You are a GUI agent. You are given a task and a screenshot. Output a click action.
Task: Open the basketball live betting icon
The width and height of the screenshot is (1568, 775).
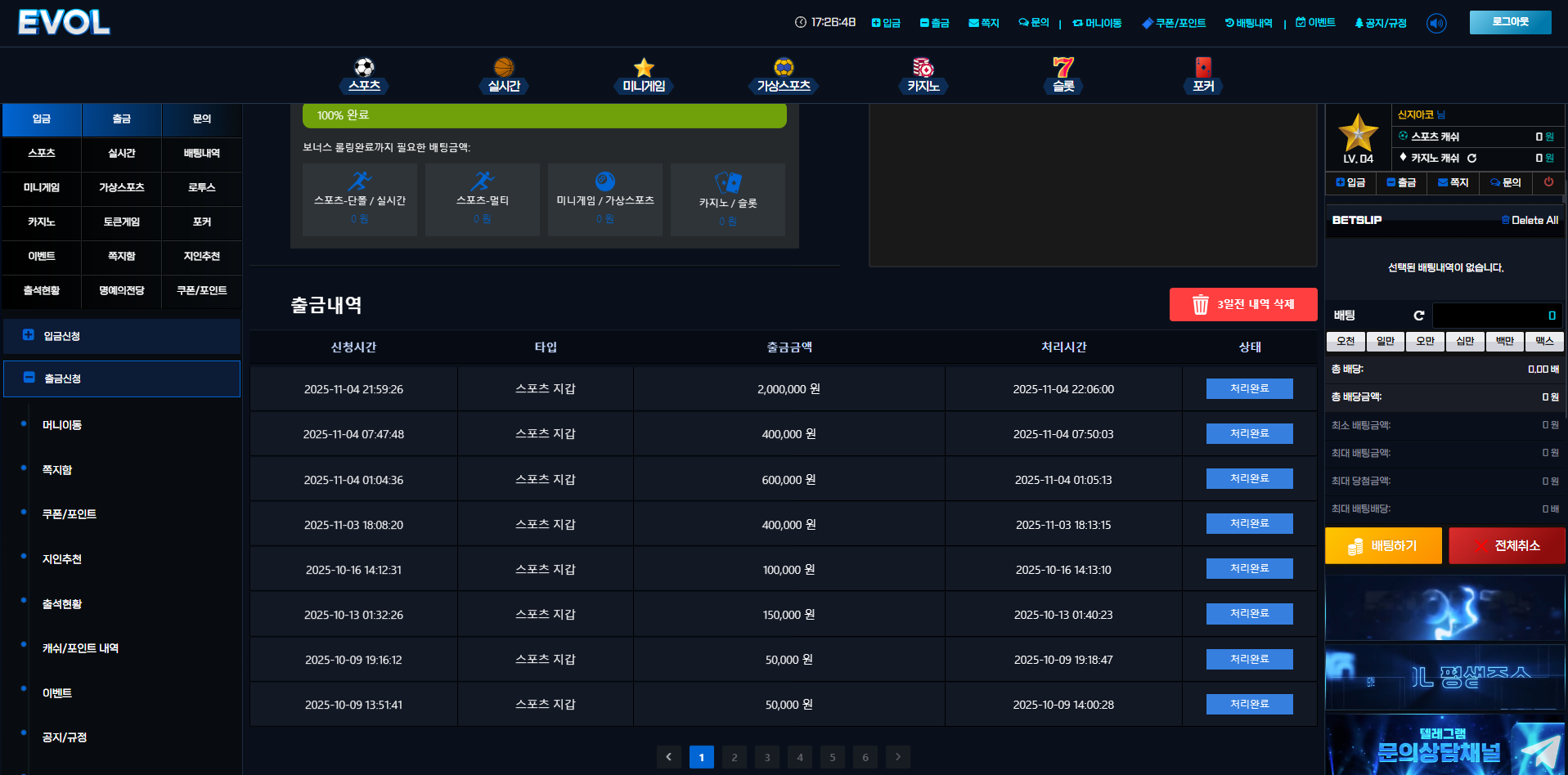click(504, 68)
